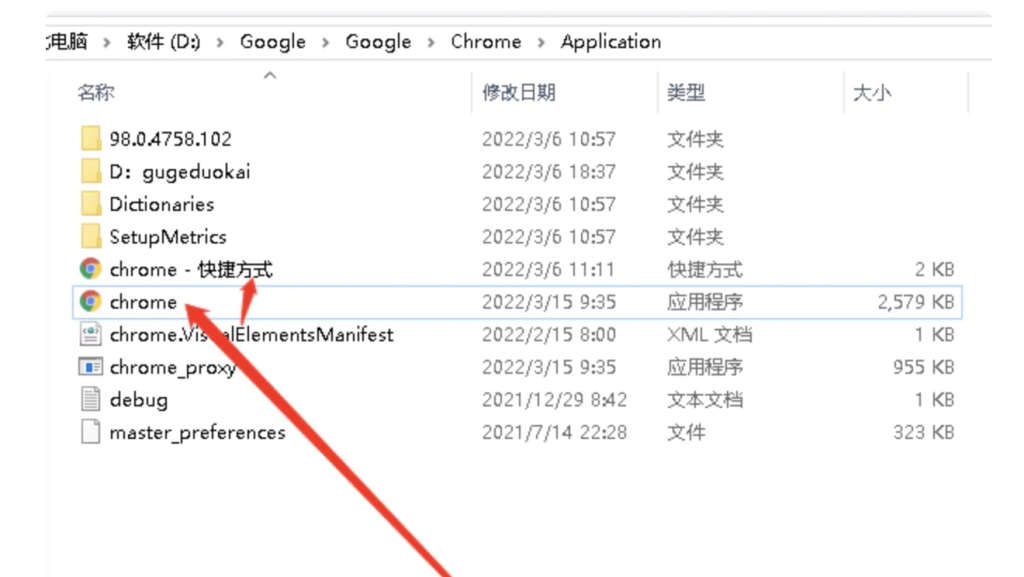Screen dimensions: 1024x577
Task: Sort by the 修改日期 column header
Action: pos(519,93)
